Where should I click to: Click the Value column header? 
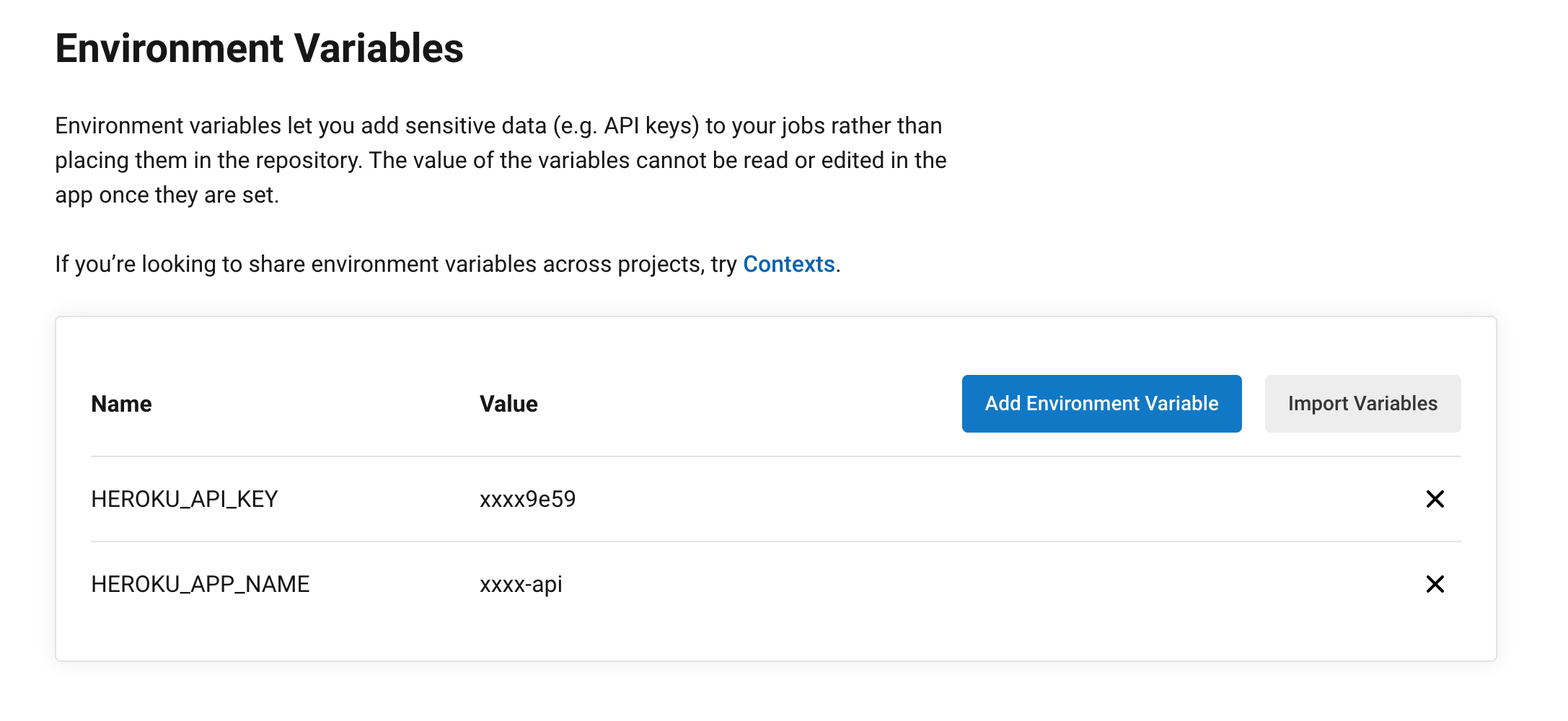pos(508,404)
